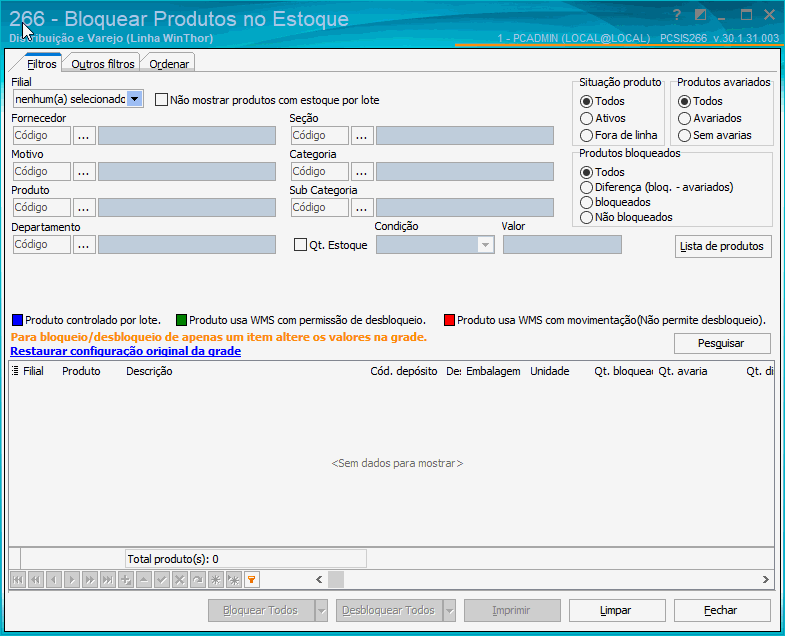
Task: Jump forward a page with double-right arrow
Action: (90, 580)
